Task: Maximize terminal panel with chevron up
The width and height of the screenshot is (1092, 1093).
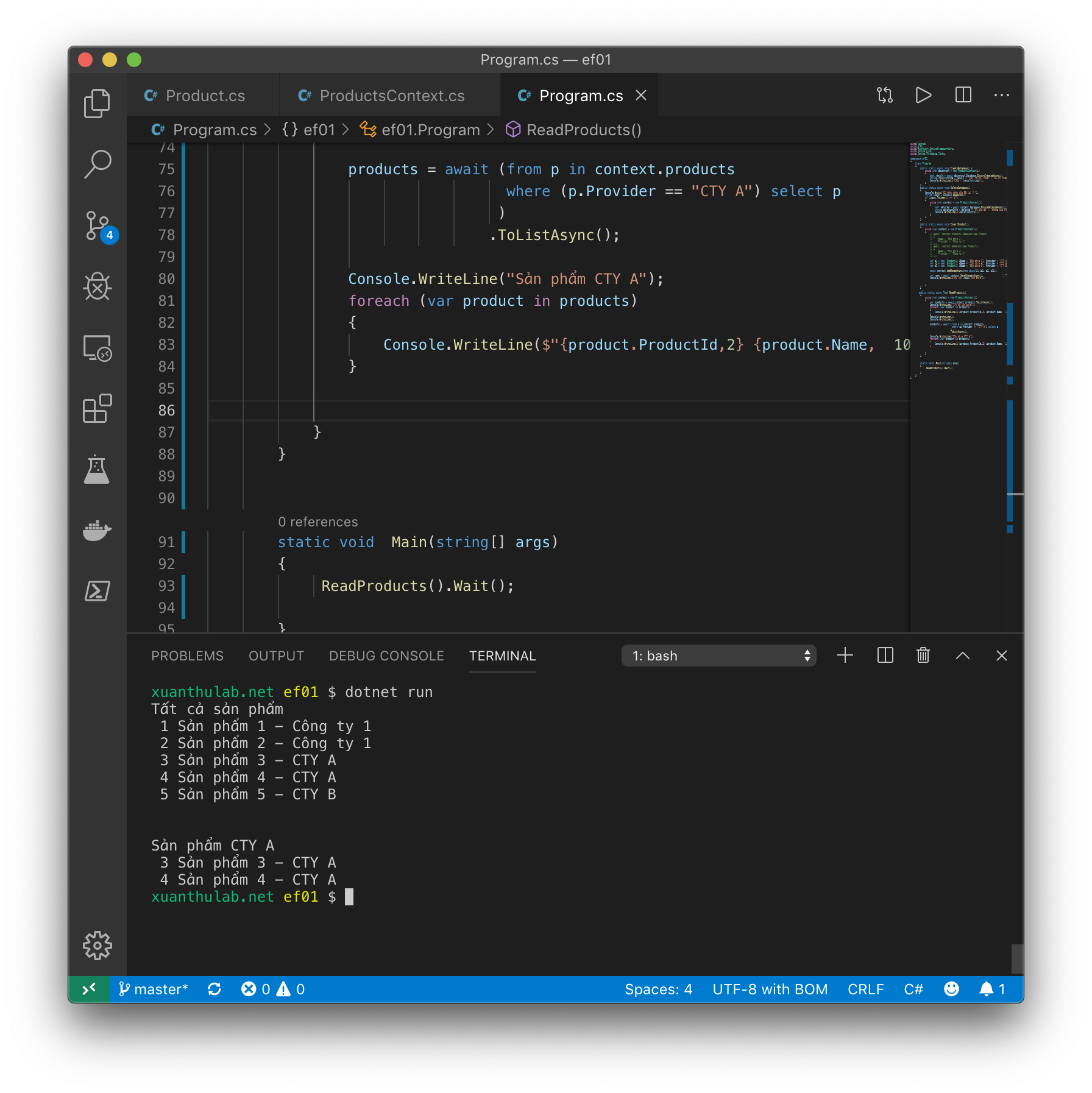Action: [962, 656]
